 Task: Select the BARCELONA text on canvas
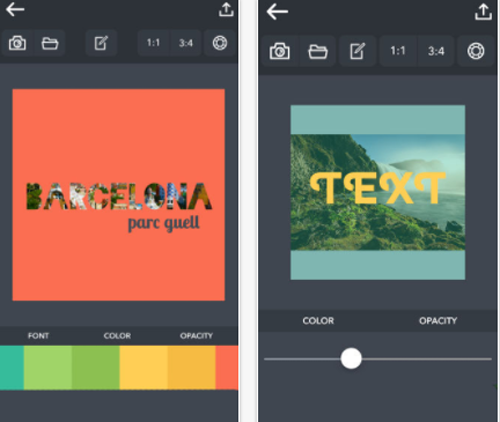pos(119,196)
